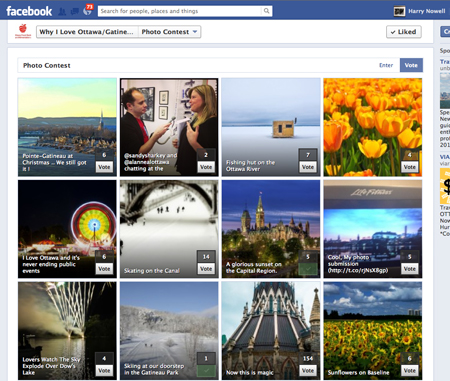Click 'Now this is magic' caption
450x381 pixels.
[250, 372]
